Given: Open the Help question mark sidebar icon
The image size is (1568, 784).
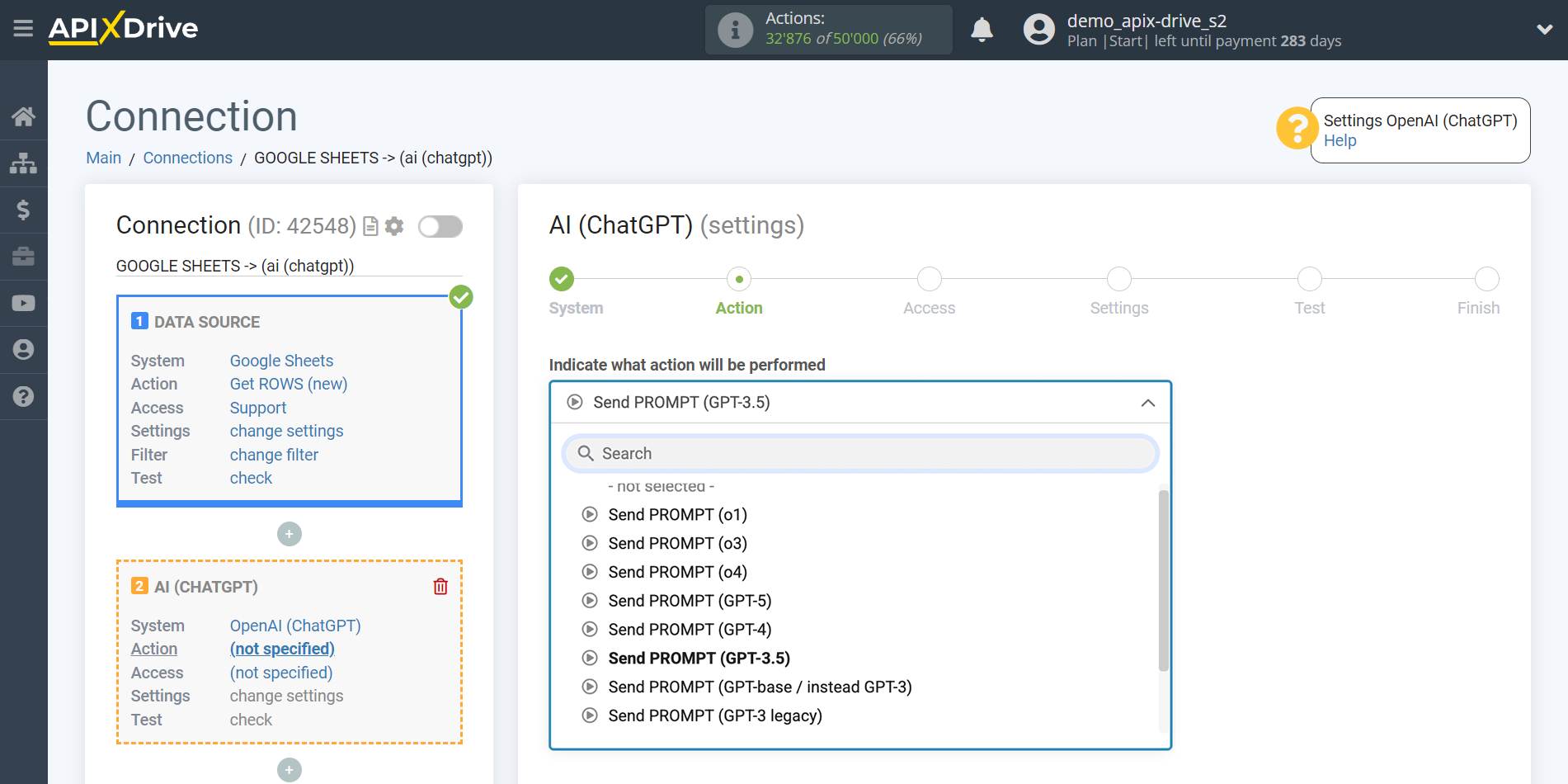Looking at the screenshot, I should point(24,397).
